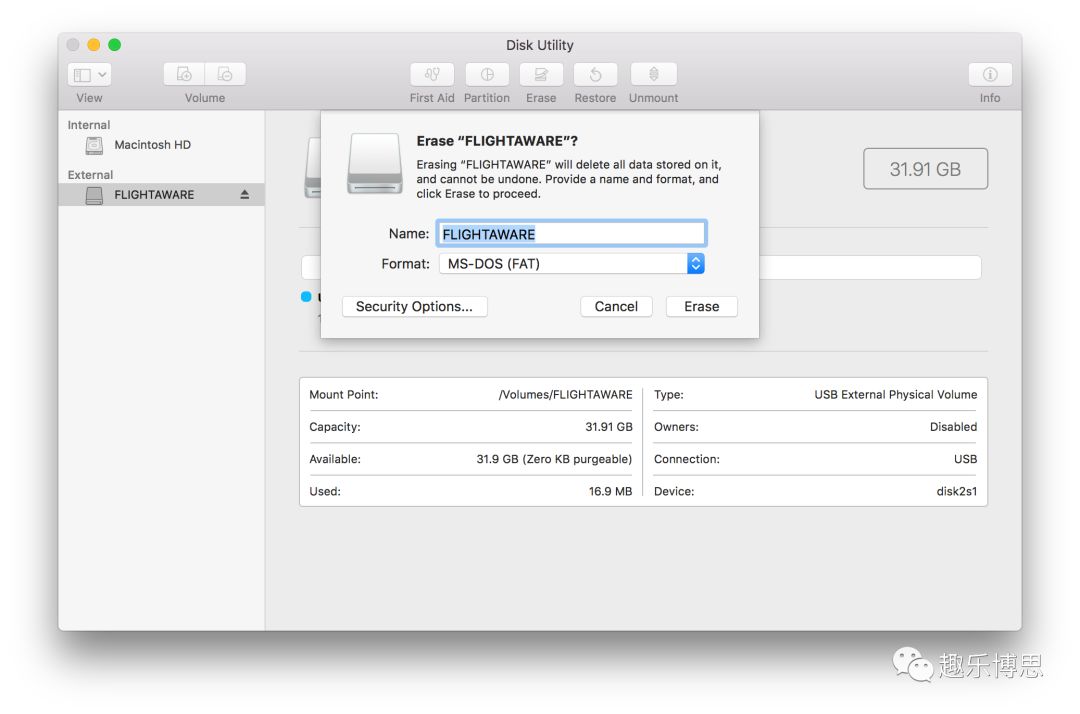1080x714 pixels.
Task: Click the /Volumes/FLIGHTAWARE mount point value
Action: click(565, 395)
